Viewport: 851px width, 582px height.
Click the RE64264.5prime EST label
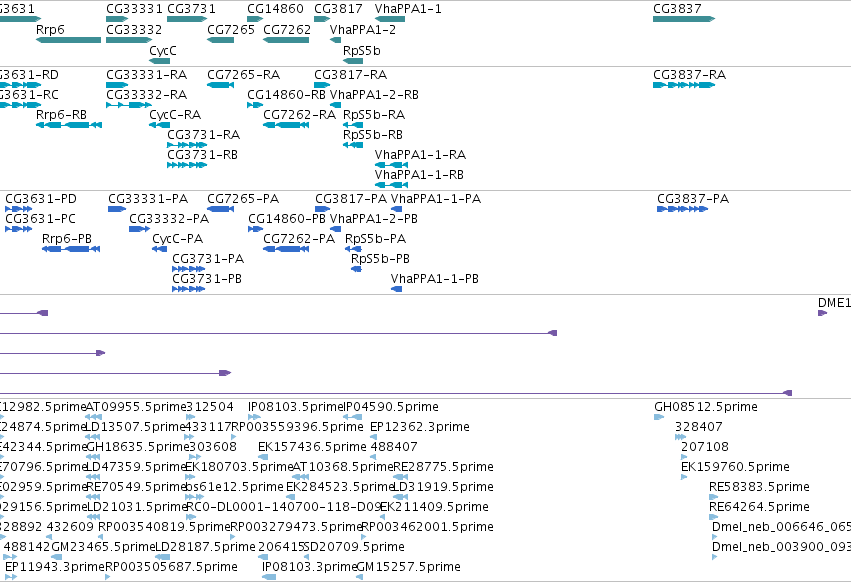(x=759, y=508)
